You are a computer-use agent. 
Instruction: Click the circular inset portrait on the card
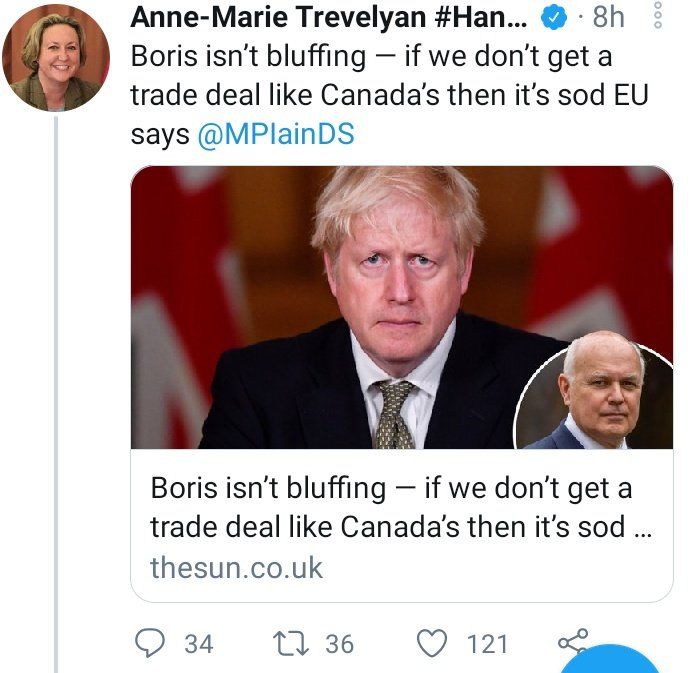(x=593, y=396)
